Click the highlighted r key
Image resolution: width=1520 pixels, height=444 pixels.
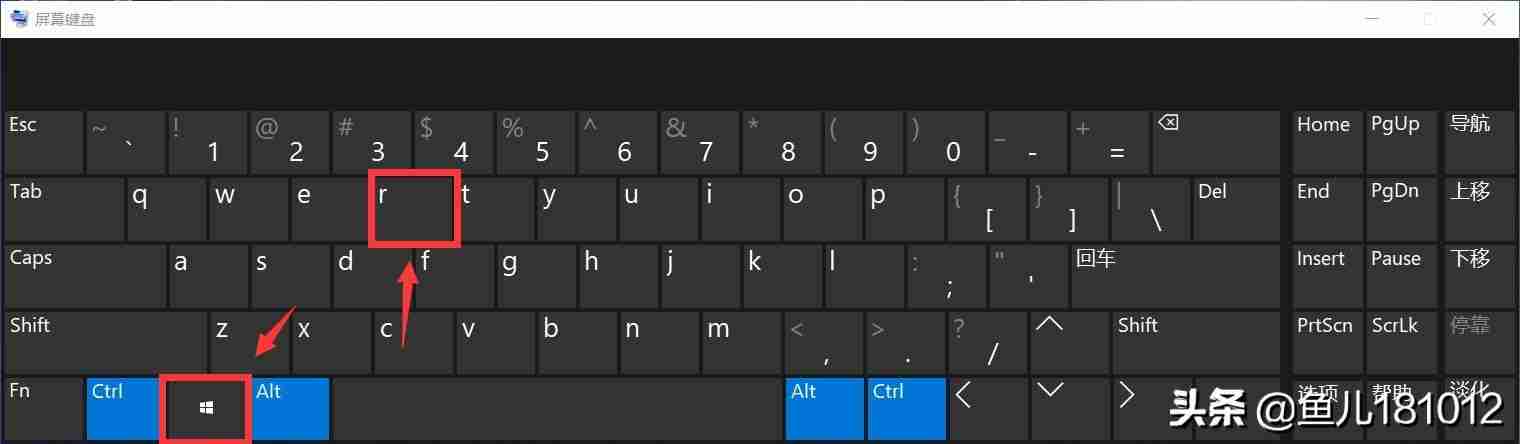(x=413, y=208)
